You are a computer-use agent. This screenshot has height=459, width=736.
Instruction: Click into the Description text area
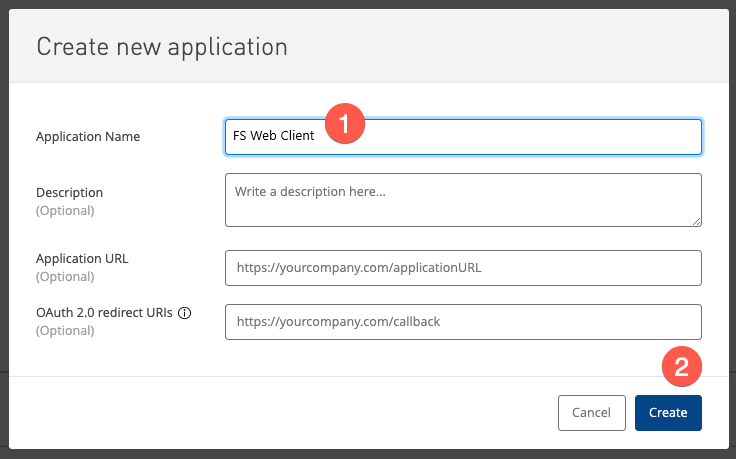pos(463,200)
